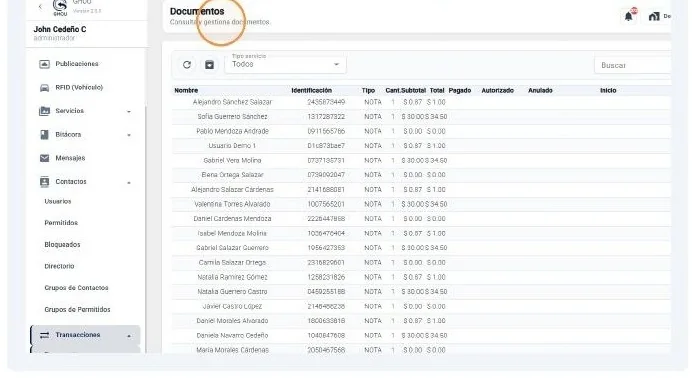Select the Javier Castro López row
The image size is (695, 378).
point(421,306)
